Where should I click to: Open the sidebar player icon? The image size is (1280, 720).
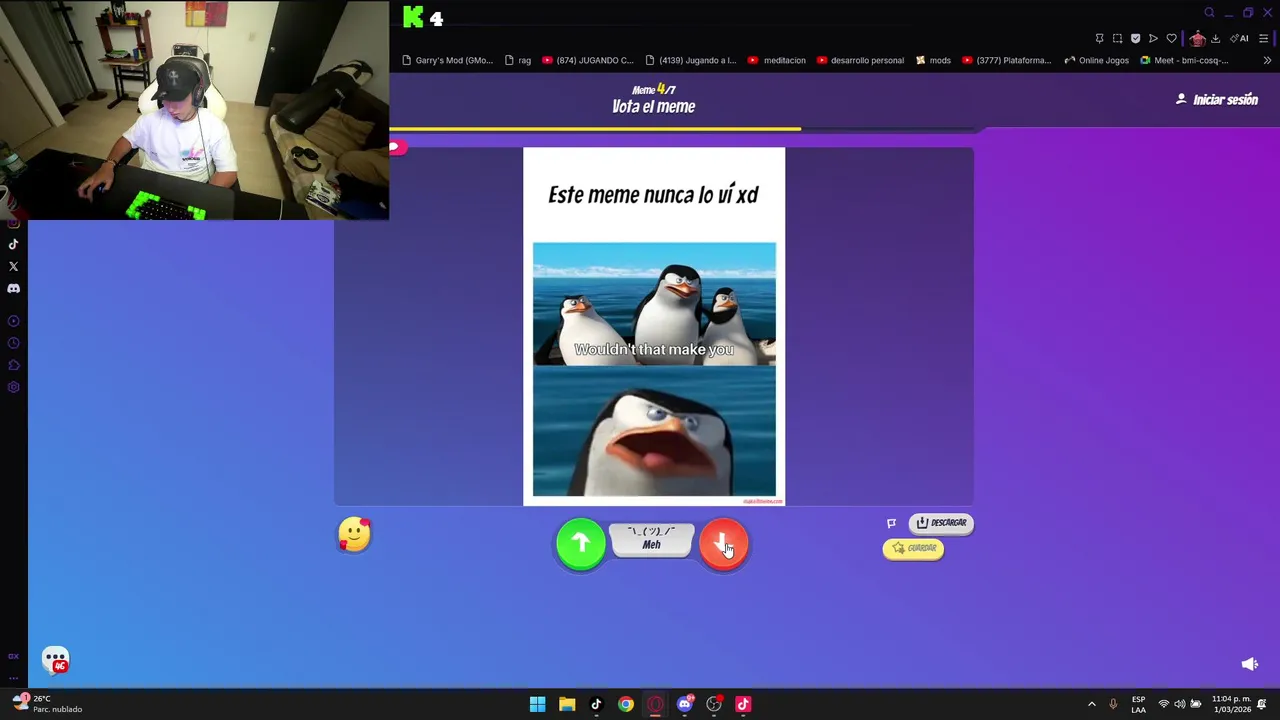pyautogui.click(x=13, y=321)
